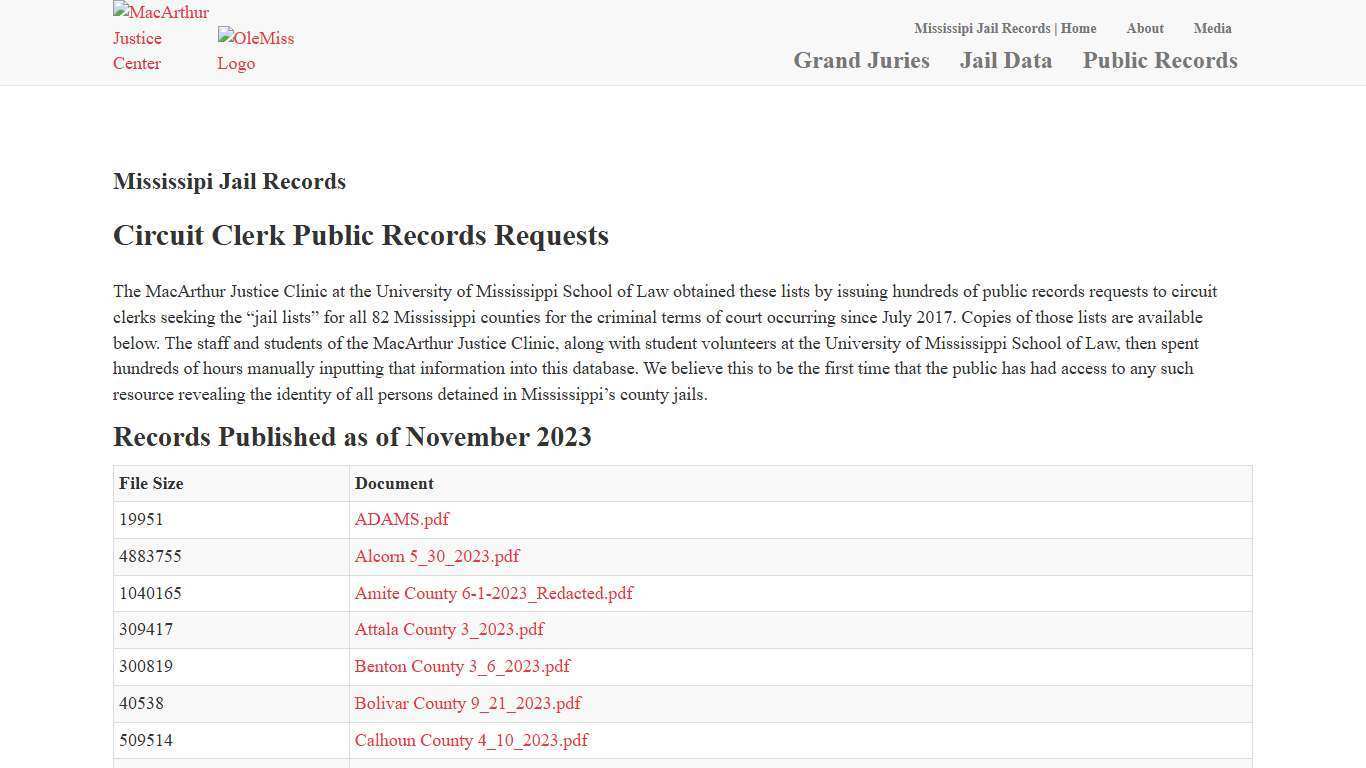
Task: Select the Circuit Clerk Public Records heading
Action: pos(361,235)
